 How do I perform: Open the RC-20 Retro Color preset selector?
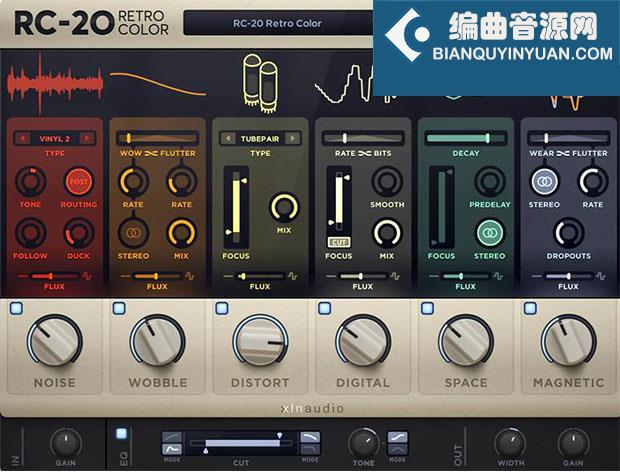coord(278,23)
